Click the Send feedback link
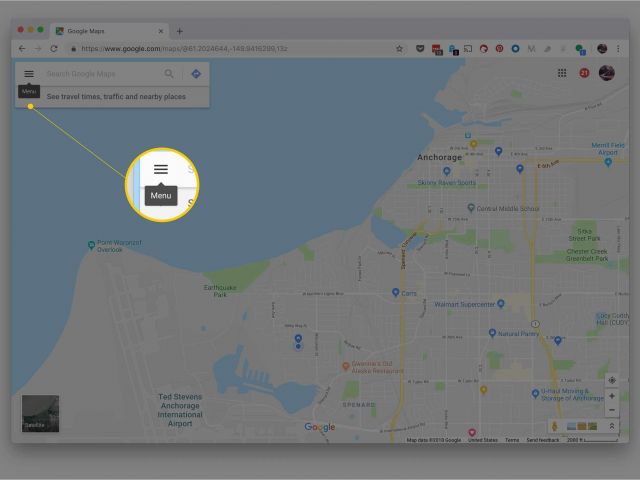Viewport: 640px width, 480px height. pos(544,440)
